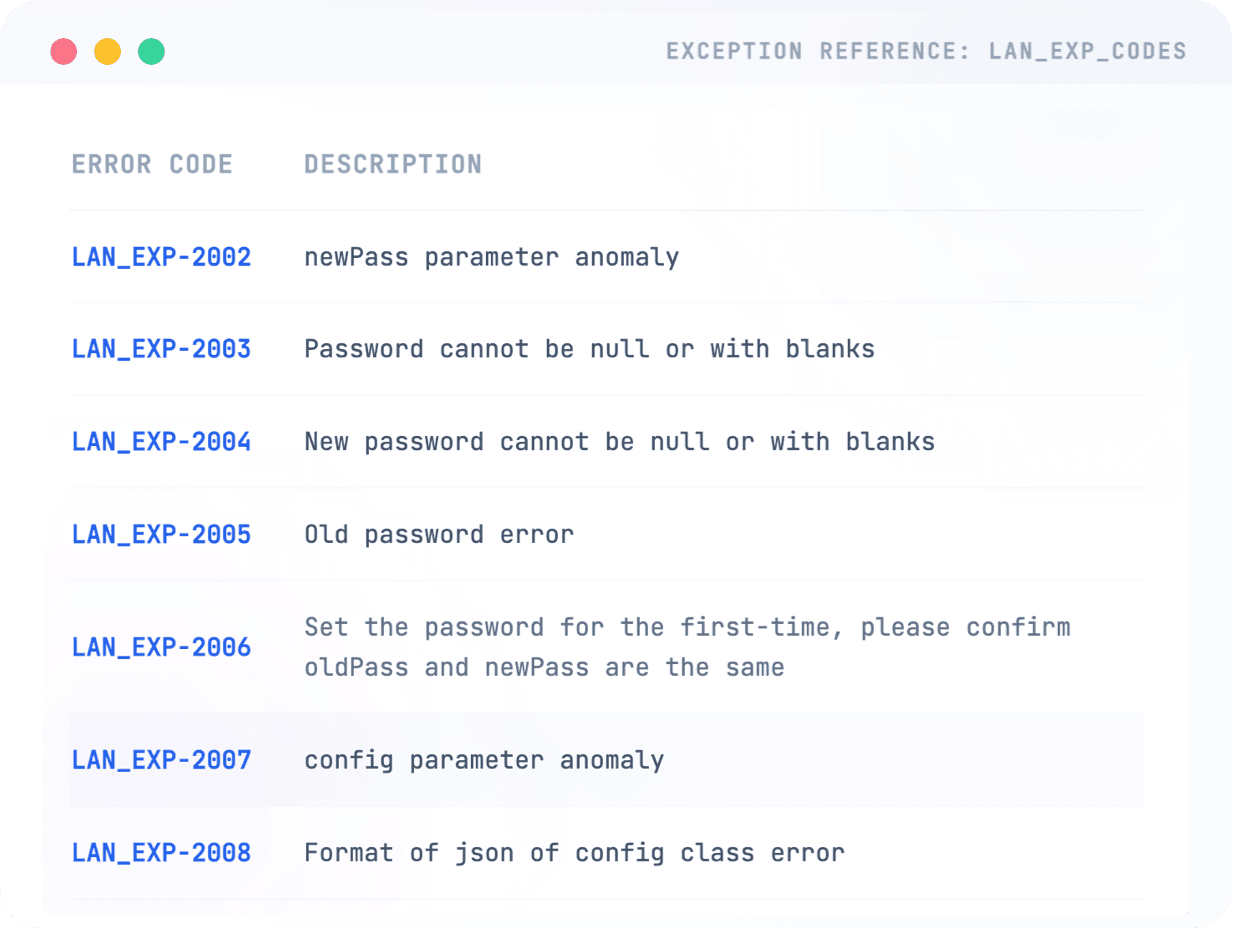Click the window title EXCEPTION REFERENCE: LAN_EXP_CODES

click(926, 51)
